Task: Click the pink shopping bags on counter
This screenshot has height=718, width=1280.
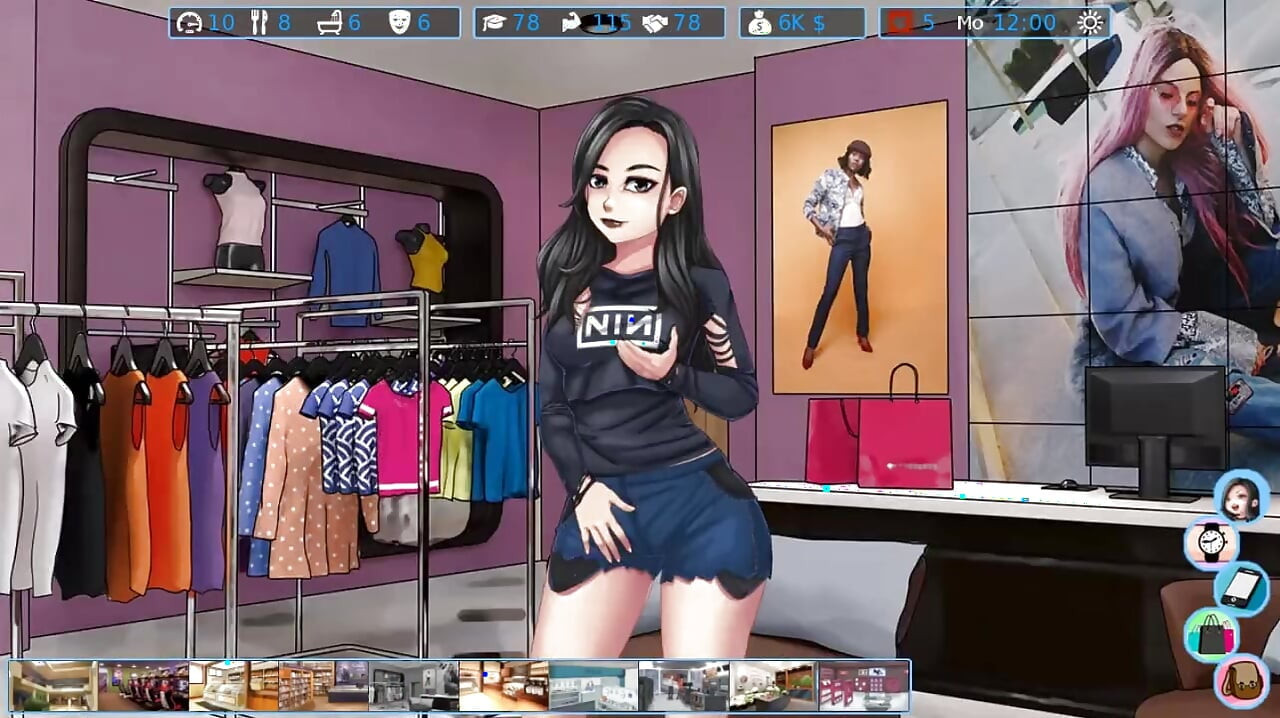Action: tap(880, 427)
